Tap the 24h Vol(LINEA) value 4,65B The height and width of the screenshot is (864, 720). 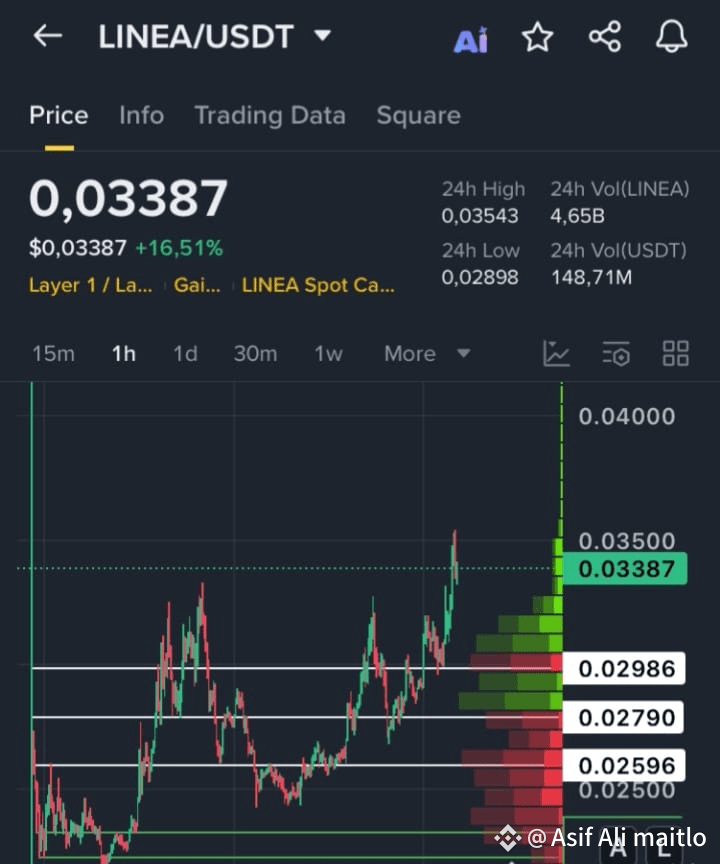pos(577,216)
